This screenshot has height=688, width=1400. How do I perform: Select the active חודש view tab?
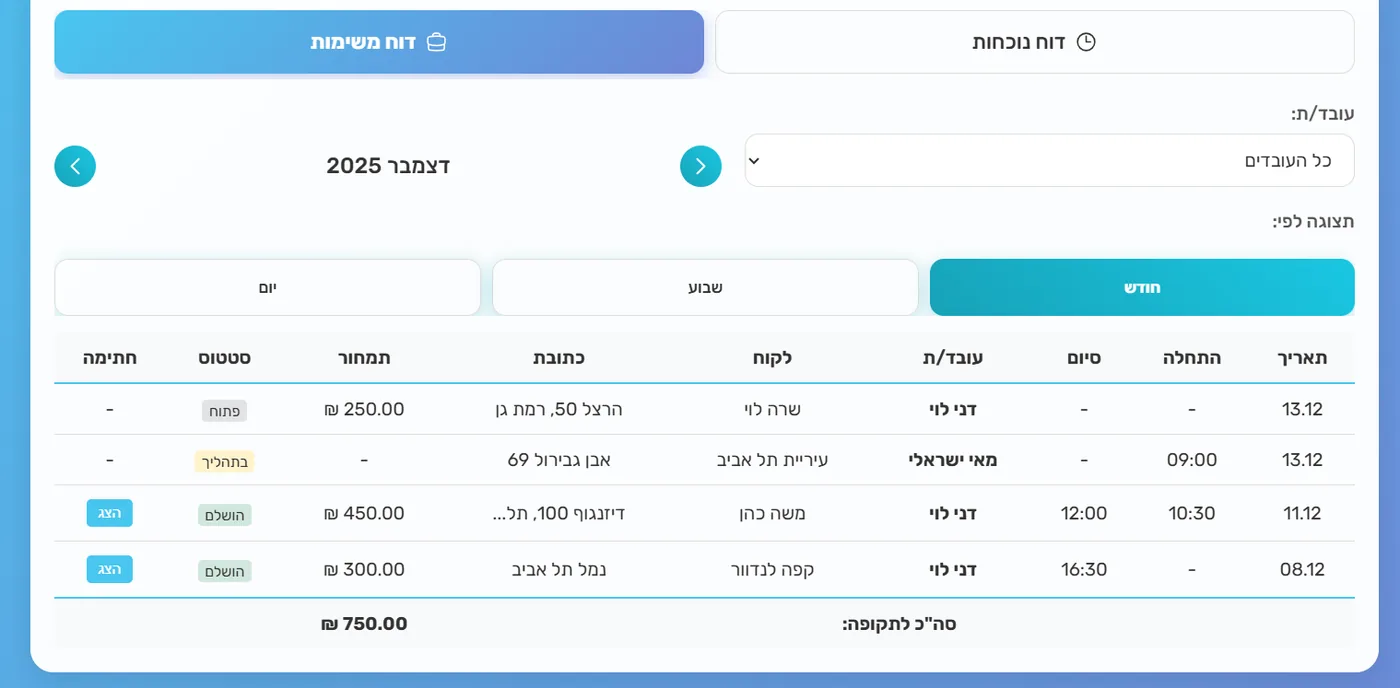pyautogui.click(x=1142, y=287)
